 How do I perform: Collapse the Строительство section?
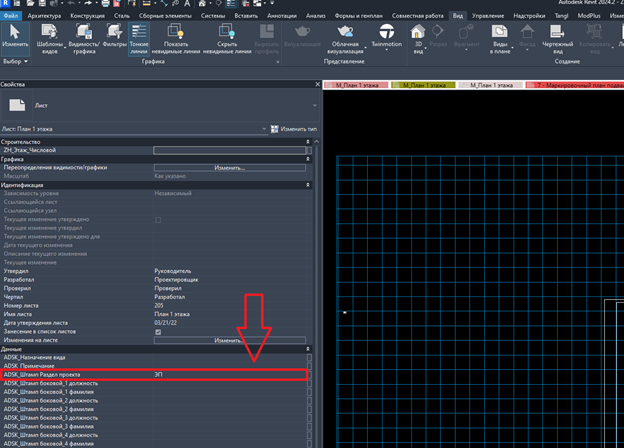(308, 142)
